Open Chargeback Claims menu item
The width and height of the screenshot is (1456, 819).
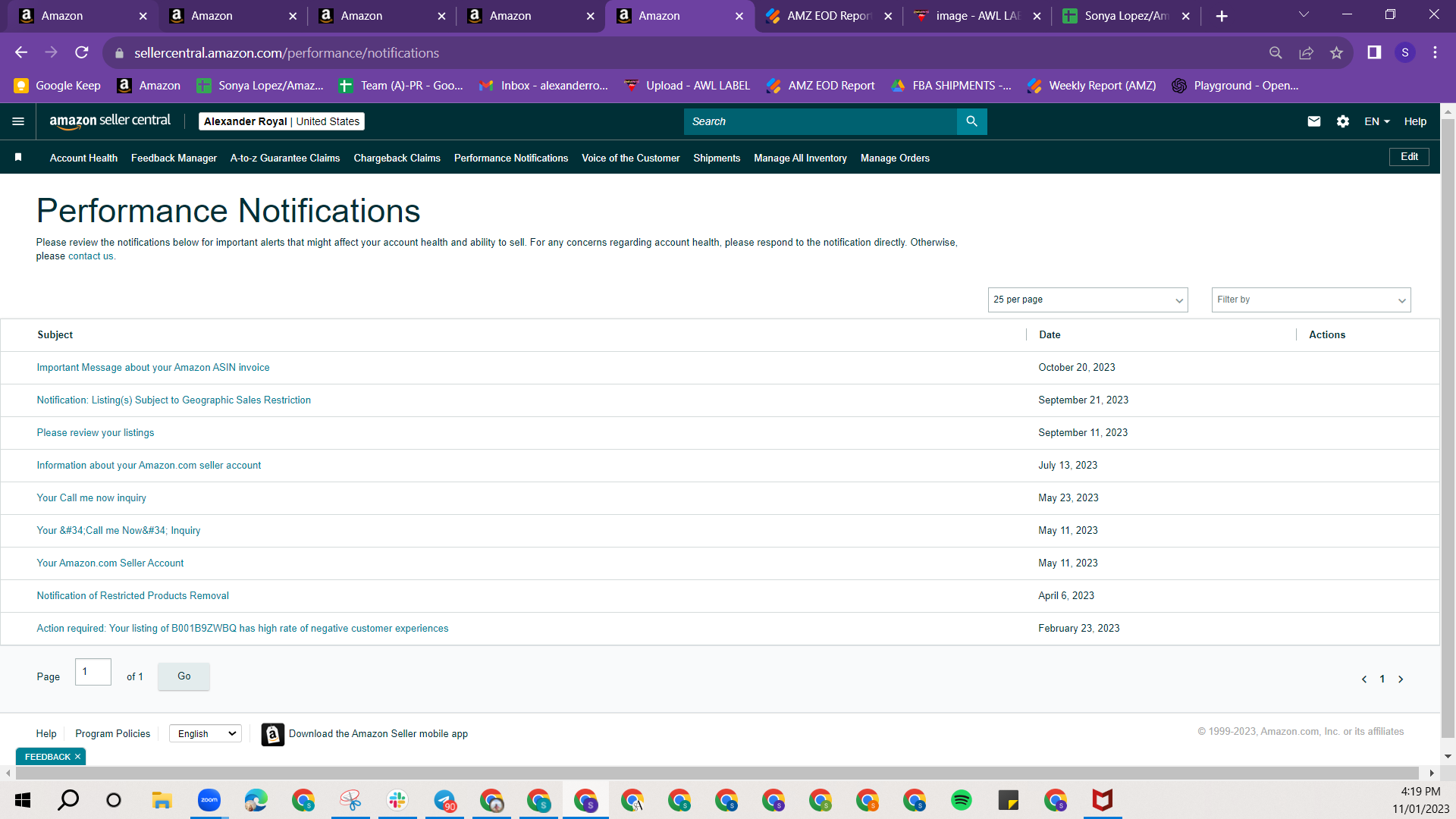pyautogui.click(x=397, y=158)
